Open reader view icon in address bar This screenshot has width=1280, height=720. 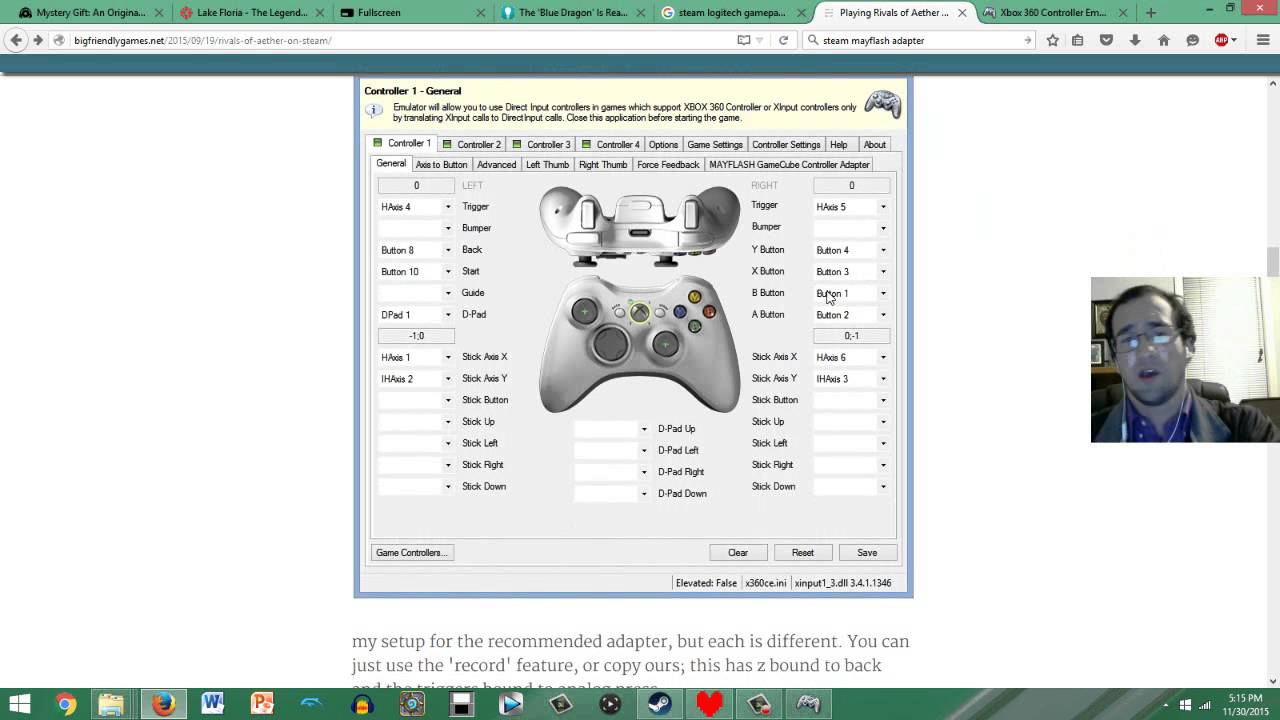coord(743,40)
